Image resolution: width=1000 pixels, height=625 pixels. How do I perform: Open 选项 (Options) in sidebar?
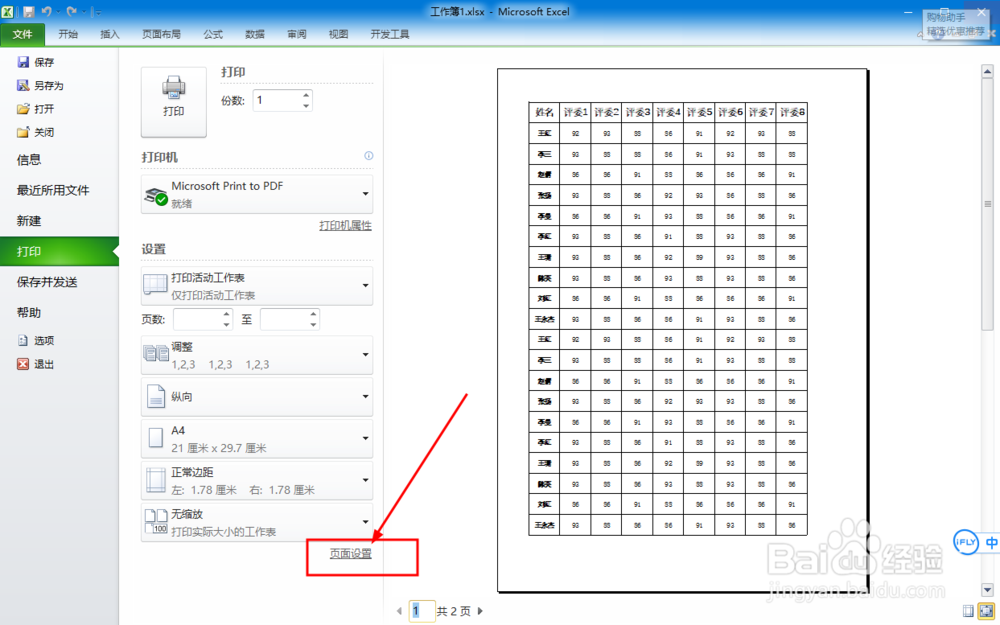click(x=36, y=341)
